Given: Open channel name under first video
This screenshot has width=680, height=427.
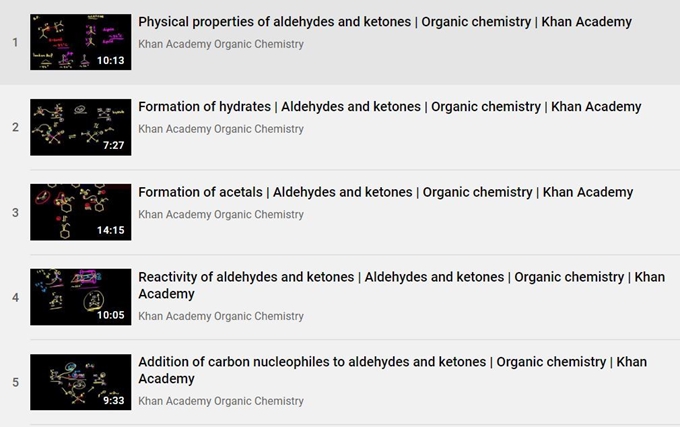Looking at the screenshot, I should coord(221,44).
